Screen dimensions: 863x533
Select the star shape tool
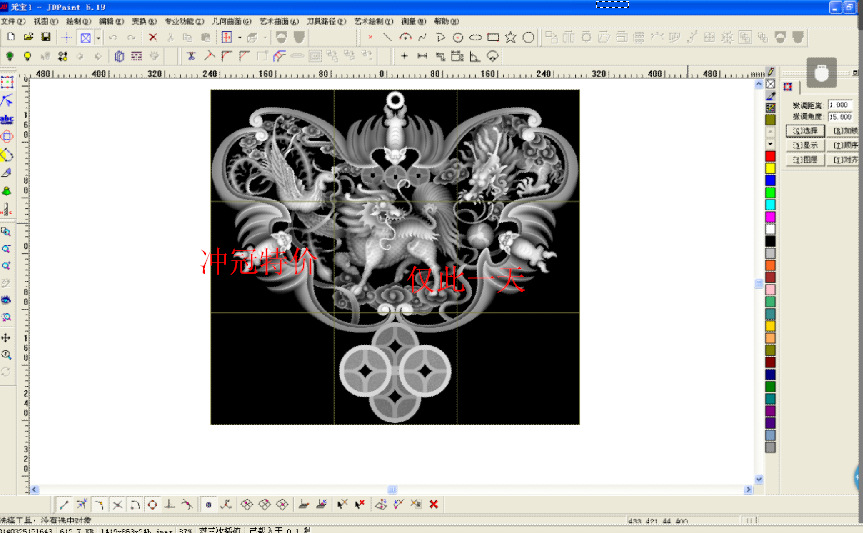point(511,37)
